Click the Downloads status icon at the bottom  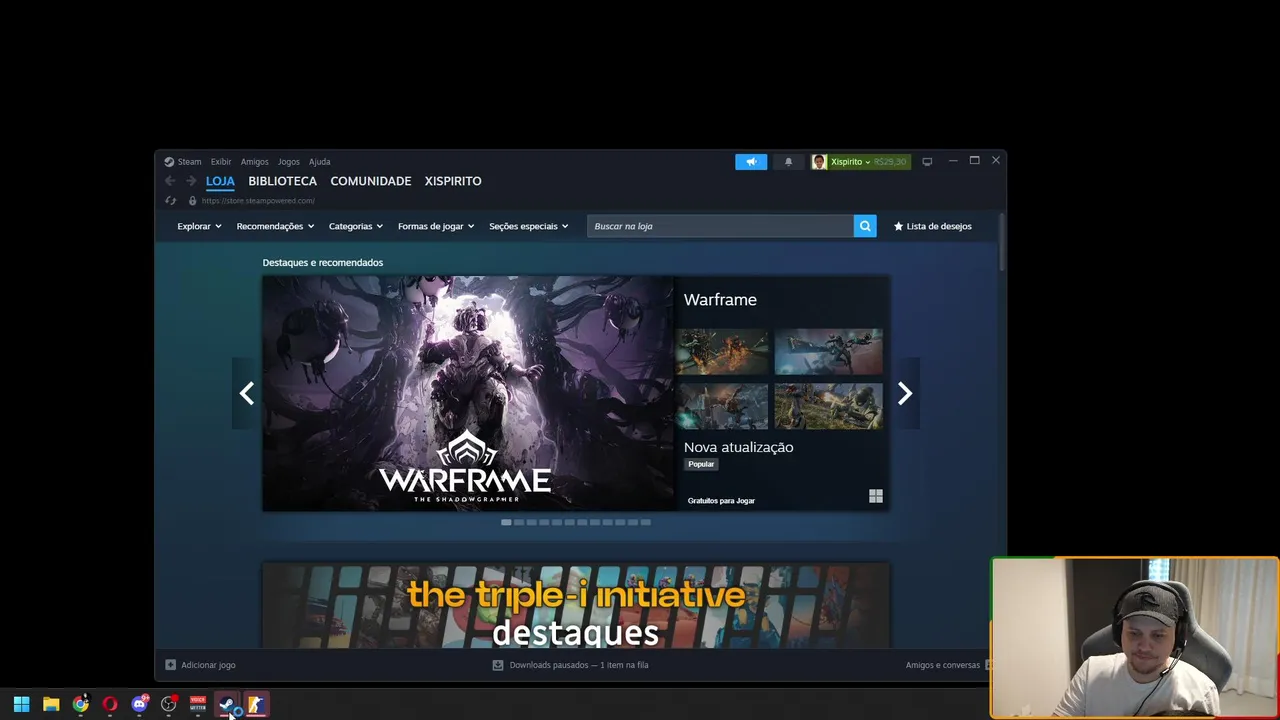[498, 665]
